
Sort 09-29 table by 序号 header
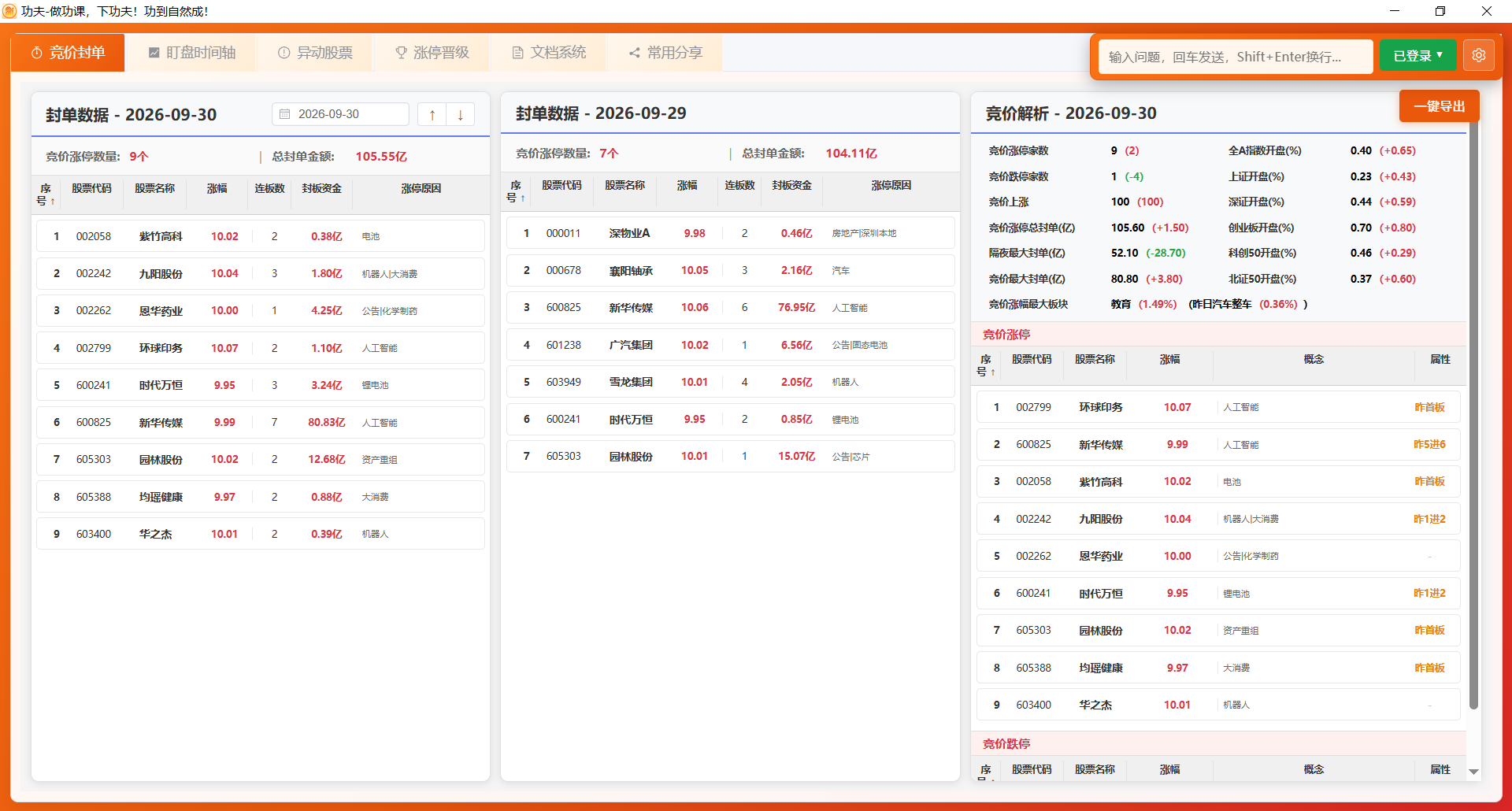pos(516,191)
